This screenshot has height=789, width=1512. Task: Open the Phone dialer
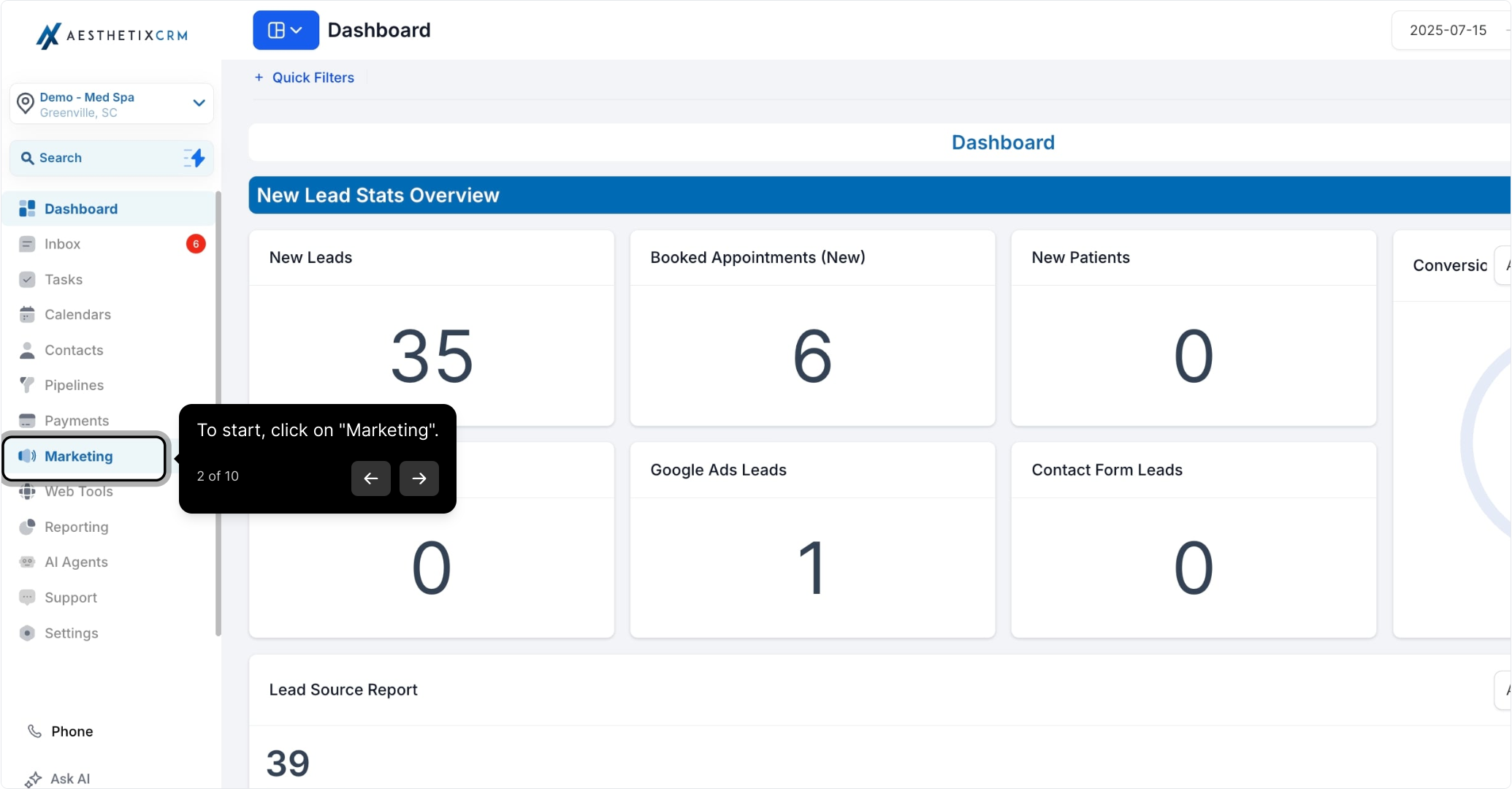(72, 731)
